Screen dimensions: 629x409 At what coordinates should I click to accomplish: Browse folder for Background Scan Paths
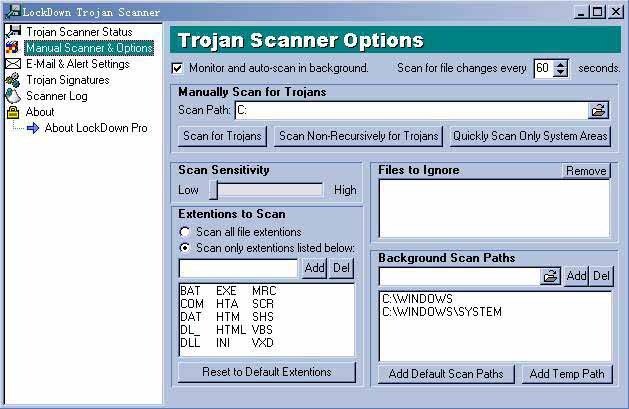[x=549, y=275]
